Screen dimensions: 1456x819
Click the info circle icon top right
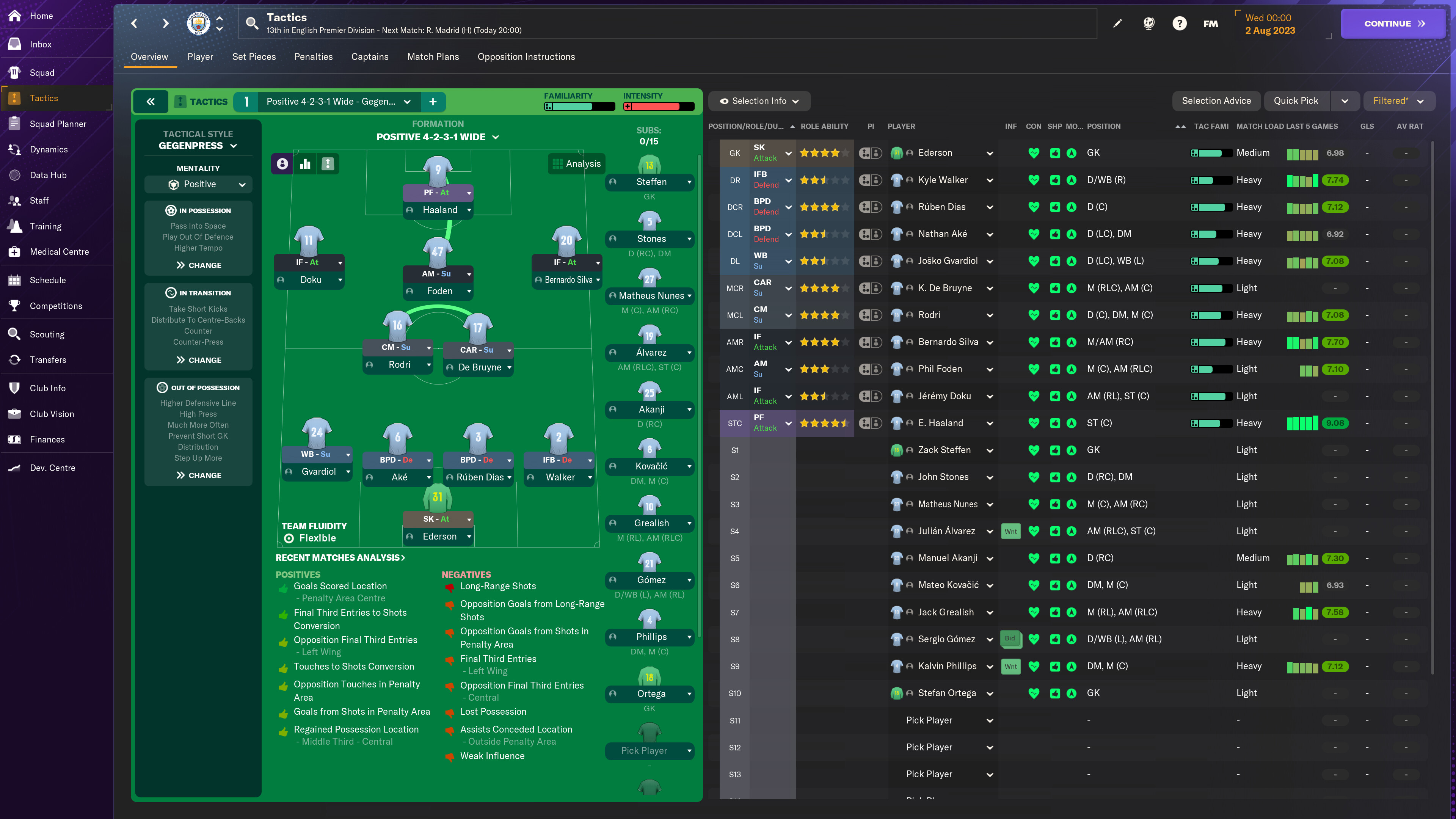pyautogui.click(x=1178, y=23)
